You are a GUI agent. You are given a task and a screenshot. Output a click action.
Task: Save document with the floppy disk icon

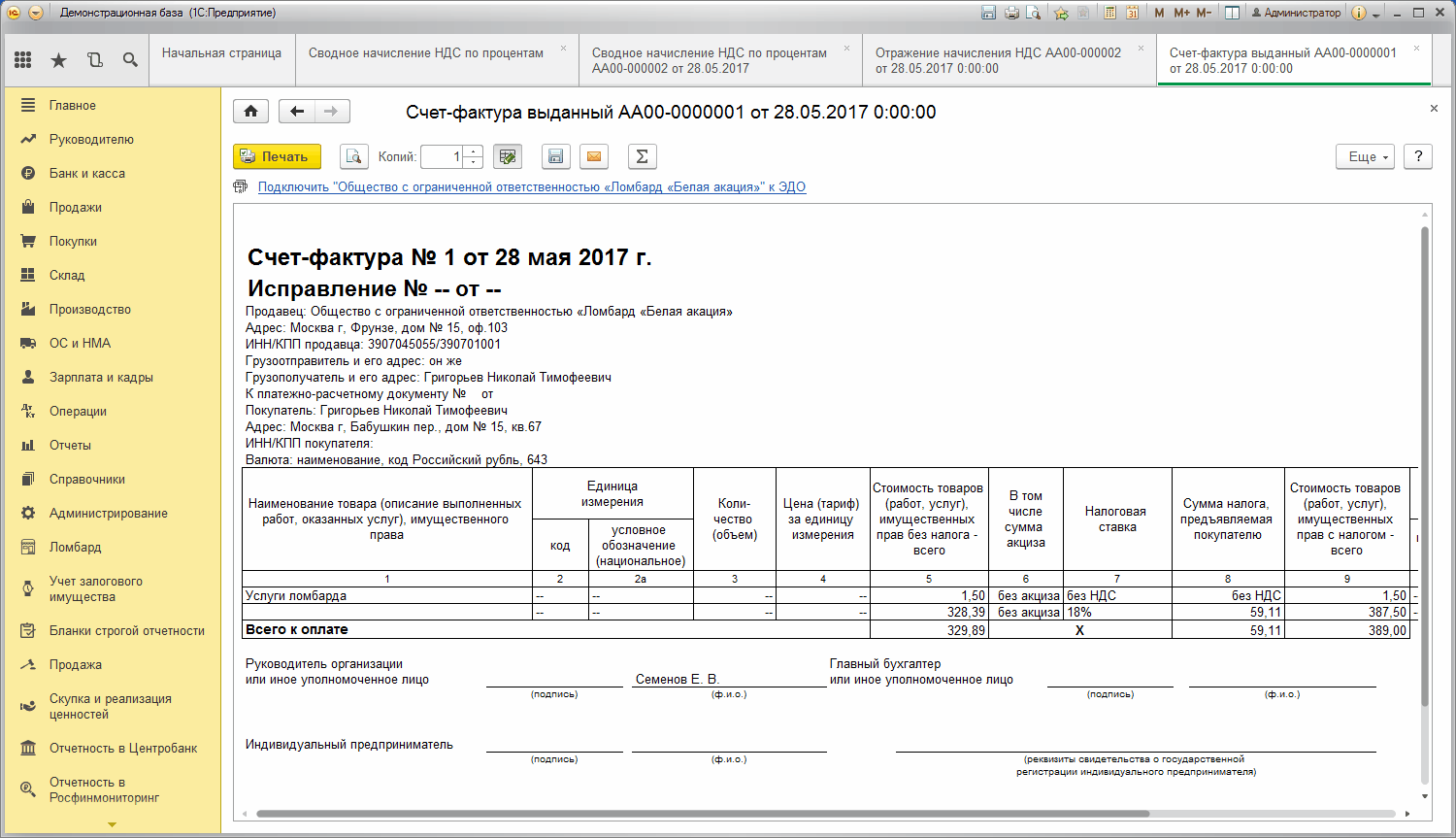(x=555, y=156)
